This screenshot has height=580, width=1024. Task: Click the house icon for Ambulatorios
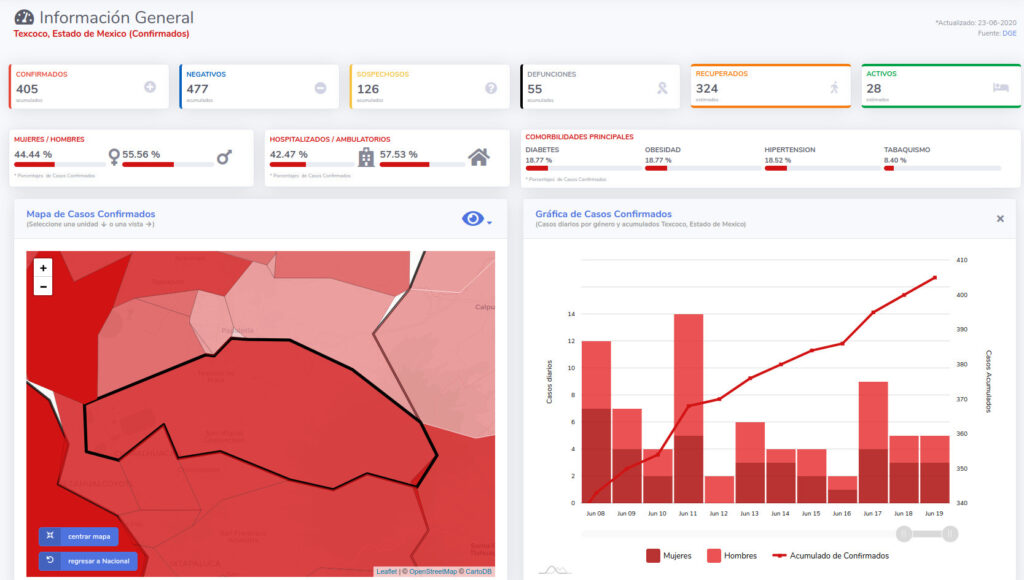coord(479,157)
